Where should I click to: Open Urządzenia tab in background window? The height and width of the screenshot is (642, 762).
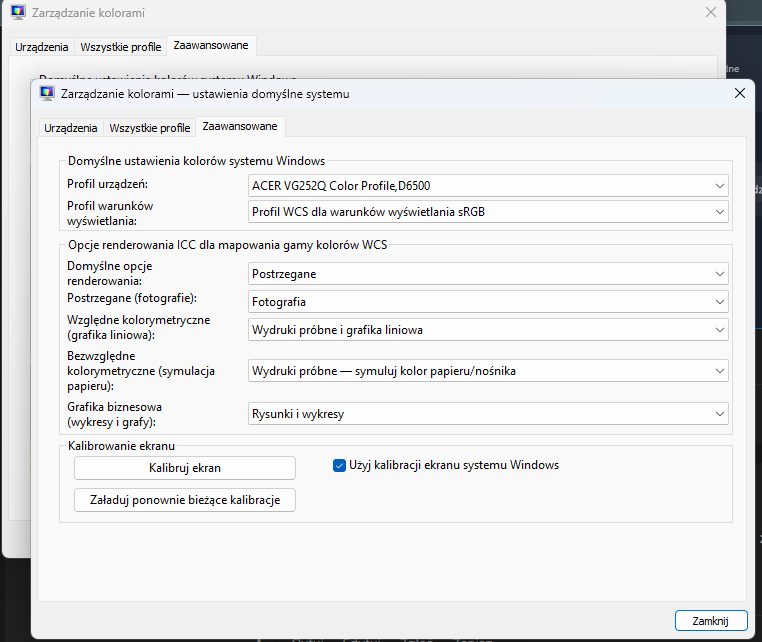click(42, 47)
